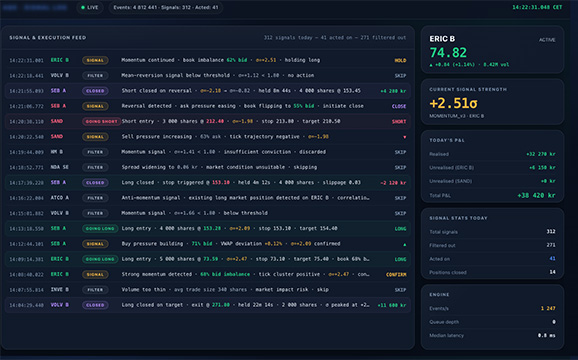This screenshot has height=360, width=578.
Task: Click the SHORT label in SAND entry row
Action: [x=399, y=122]
